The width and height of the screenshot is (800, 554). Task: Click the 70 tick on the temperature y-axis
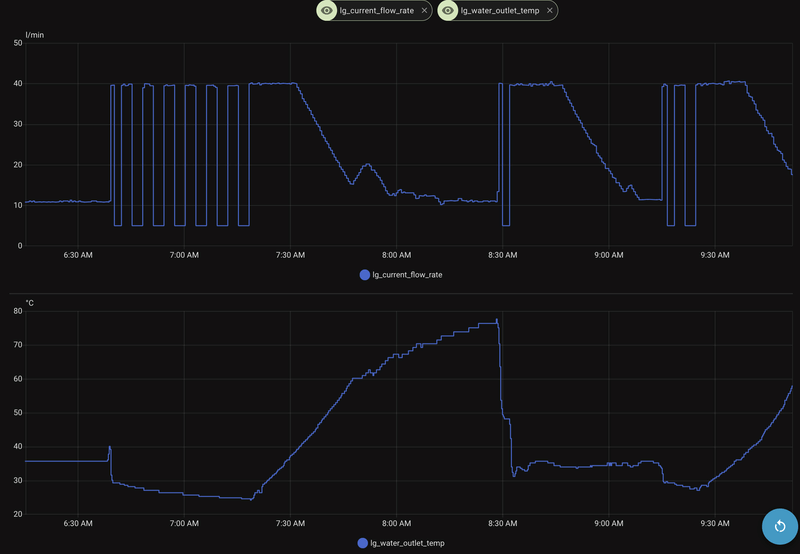click(18, 345)
